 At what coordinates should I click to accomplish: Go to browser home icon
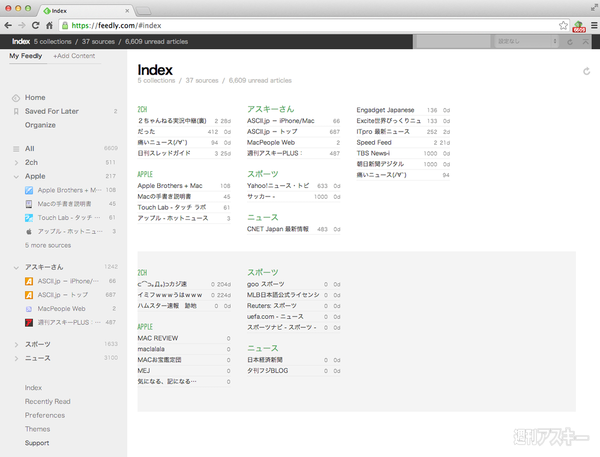click(x=49, y=25)
